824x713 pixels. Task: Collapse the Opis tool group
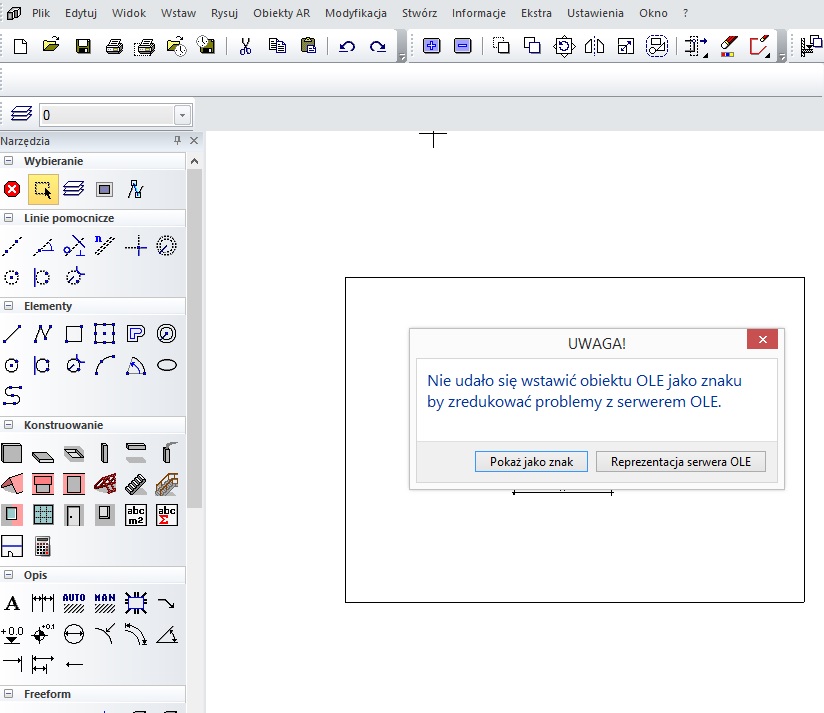click(x=8, y=575)
